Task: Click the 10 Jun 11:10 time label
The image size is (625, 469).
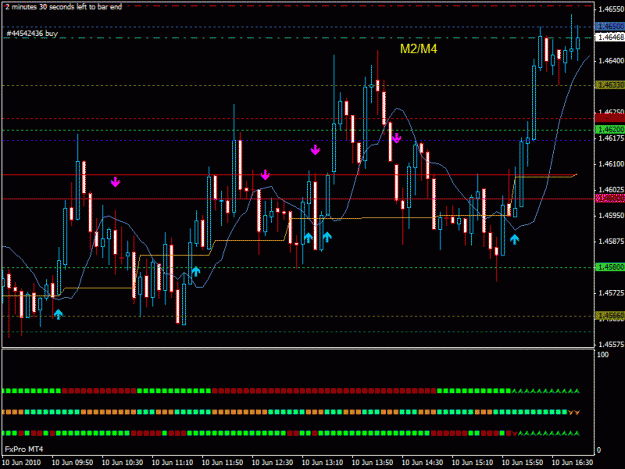Action: pyautogui.click(x=172, y=462)
